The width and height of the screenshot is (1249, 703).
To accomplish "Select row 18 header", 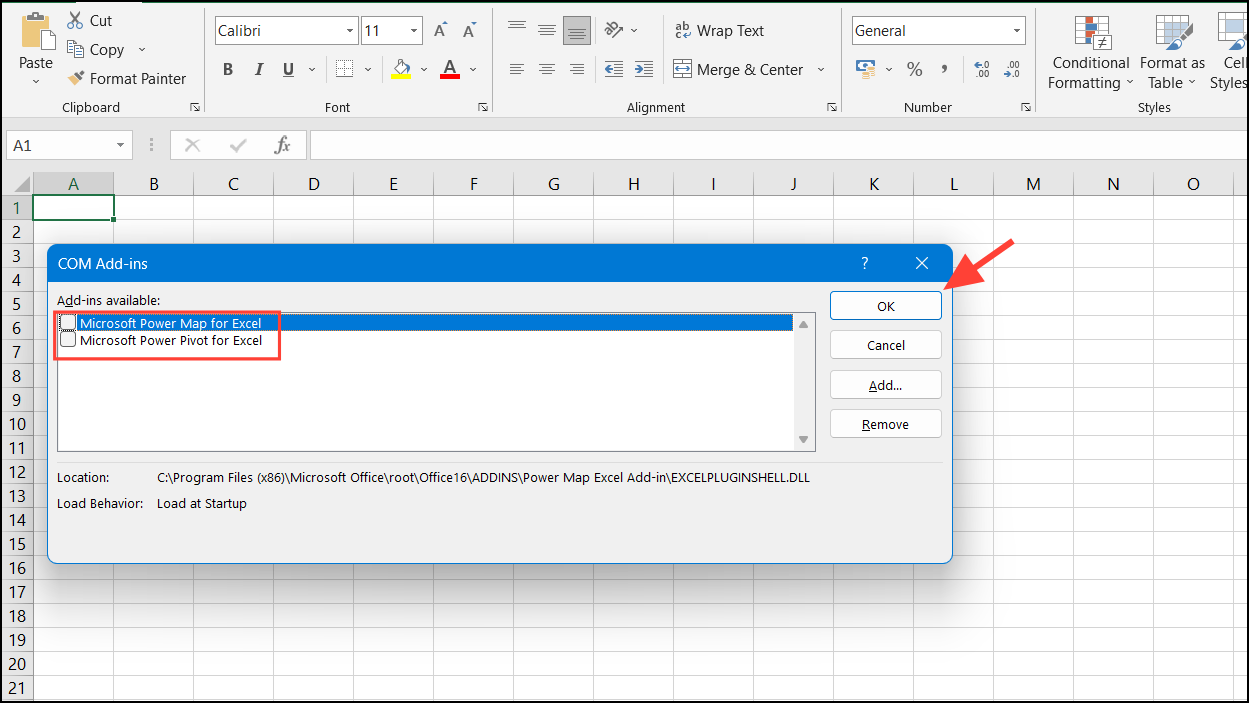I will click(17, 616).
